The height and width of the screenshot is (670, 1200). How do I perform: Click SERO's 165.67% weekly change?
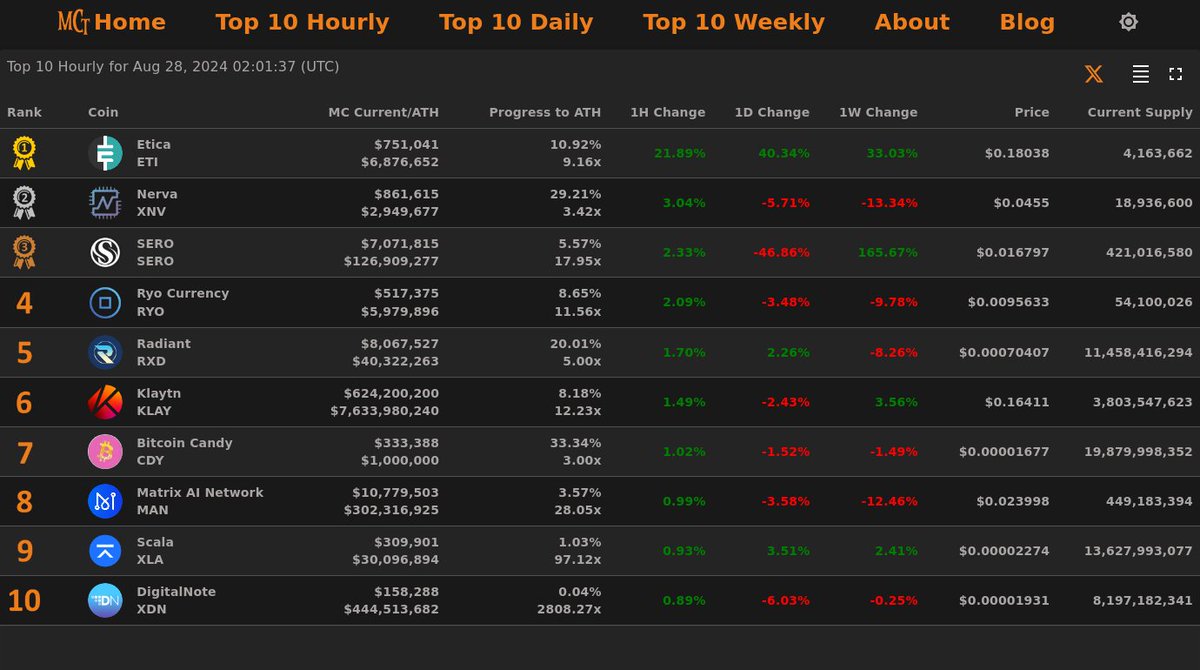coord(888,253)
